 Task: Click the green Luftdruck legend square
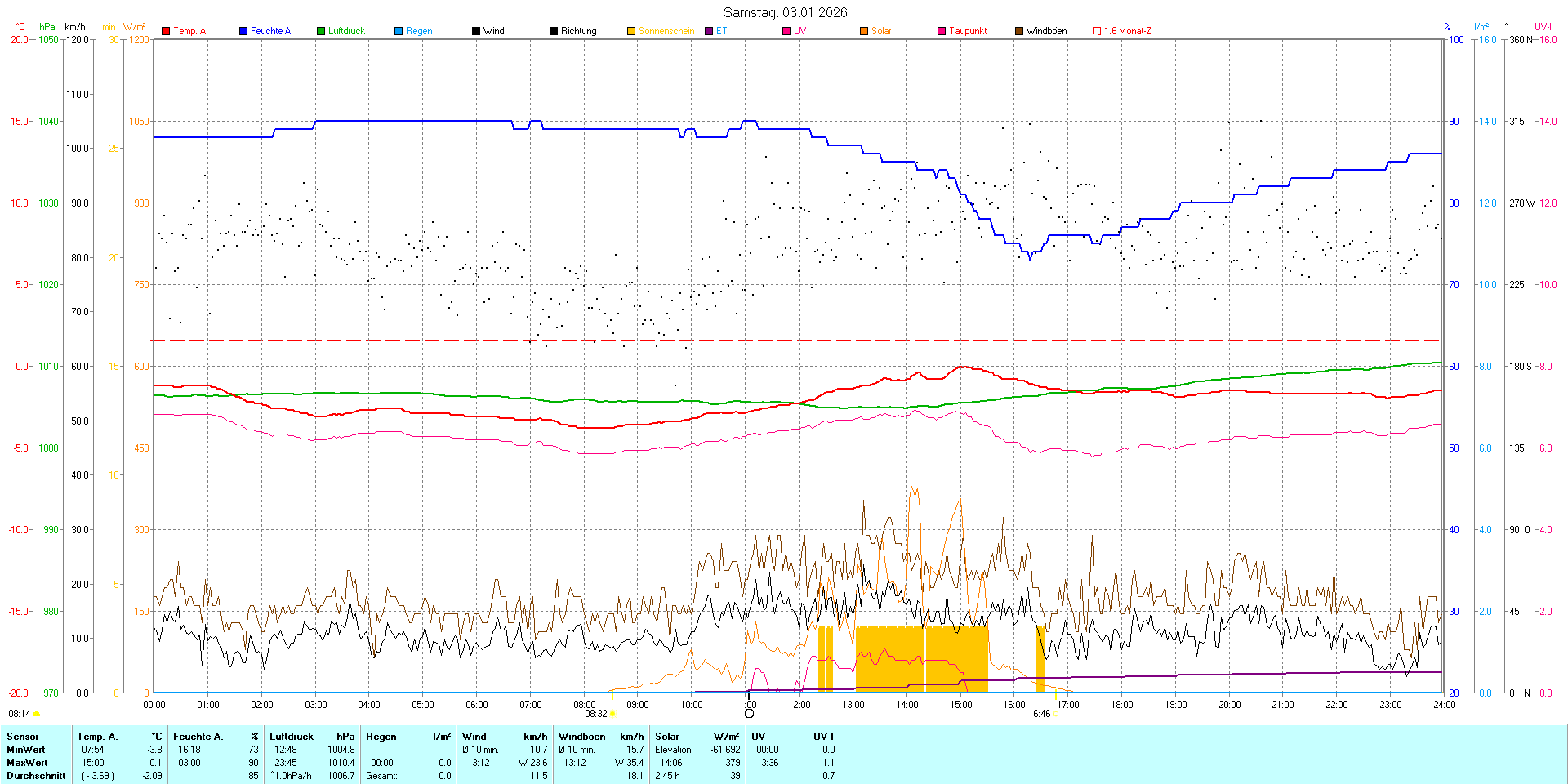tap(321, 31)
